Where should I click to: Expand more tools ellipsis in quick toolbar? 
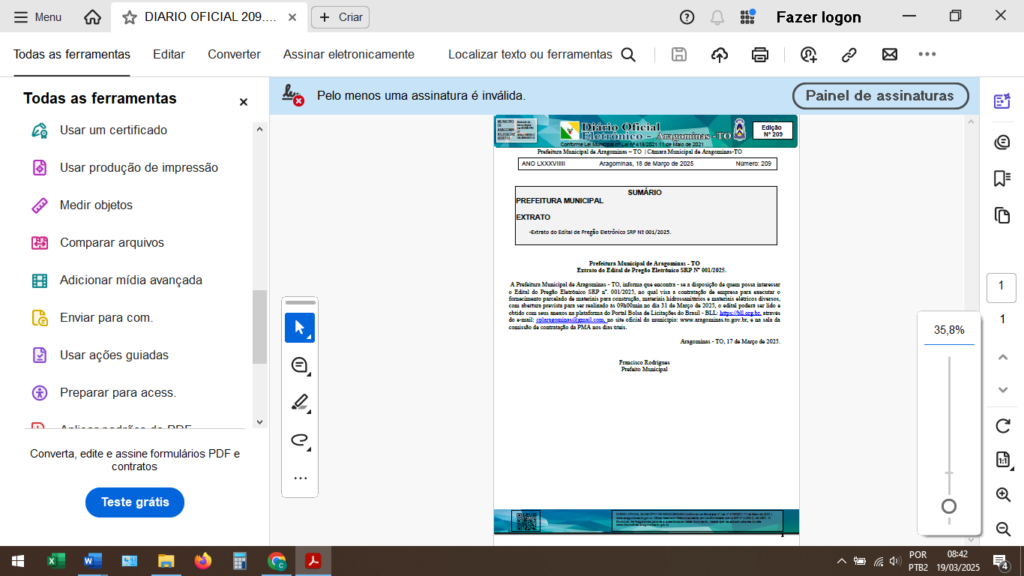(300, 478)
